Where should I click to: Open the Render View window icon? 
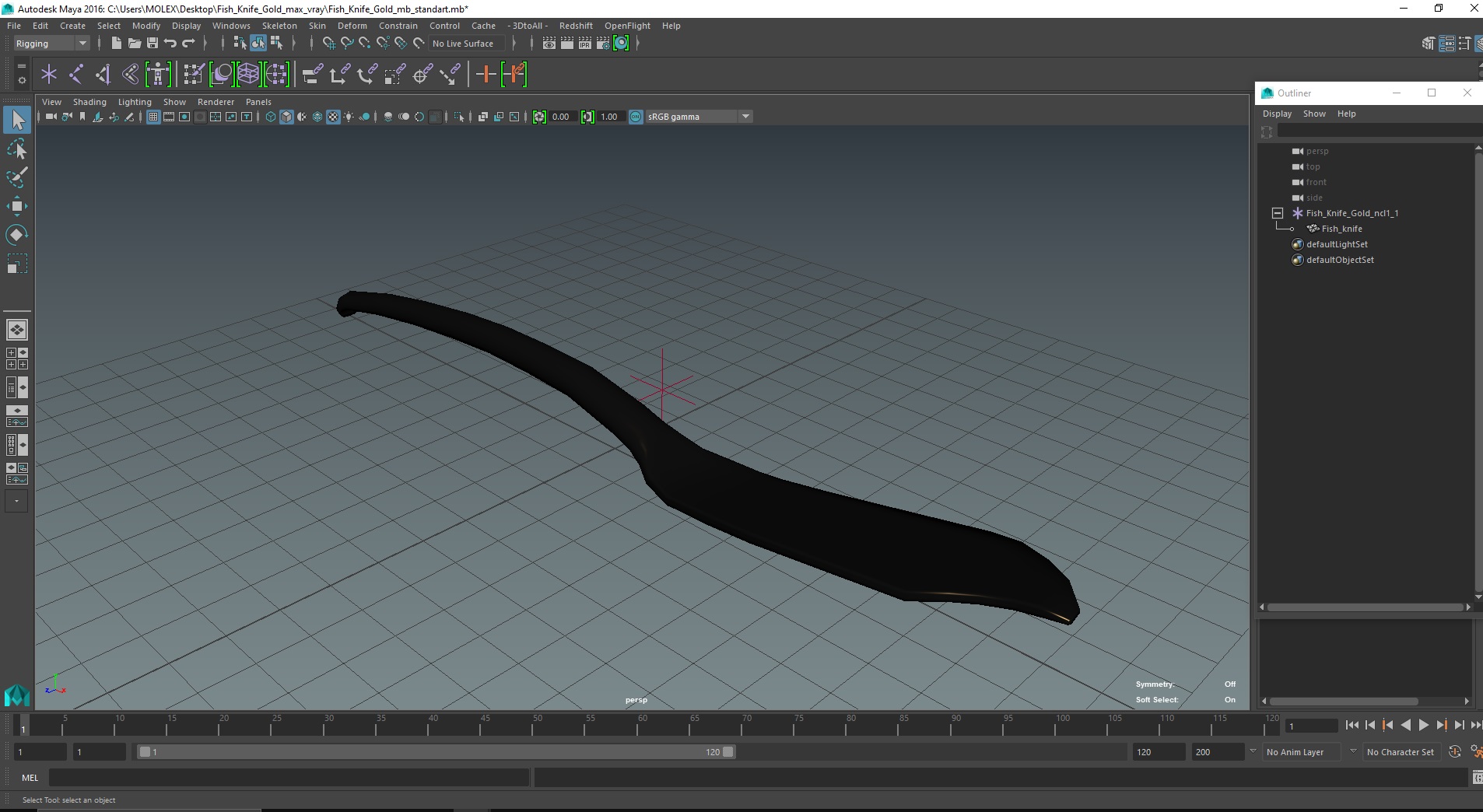pyautogui.click(x=549, y=44)
